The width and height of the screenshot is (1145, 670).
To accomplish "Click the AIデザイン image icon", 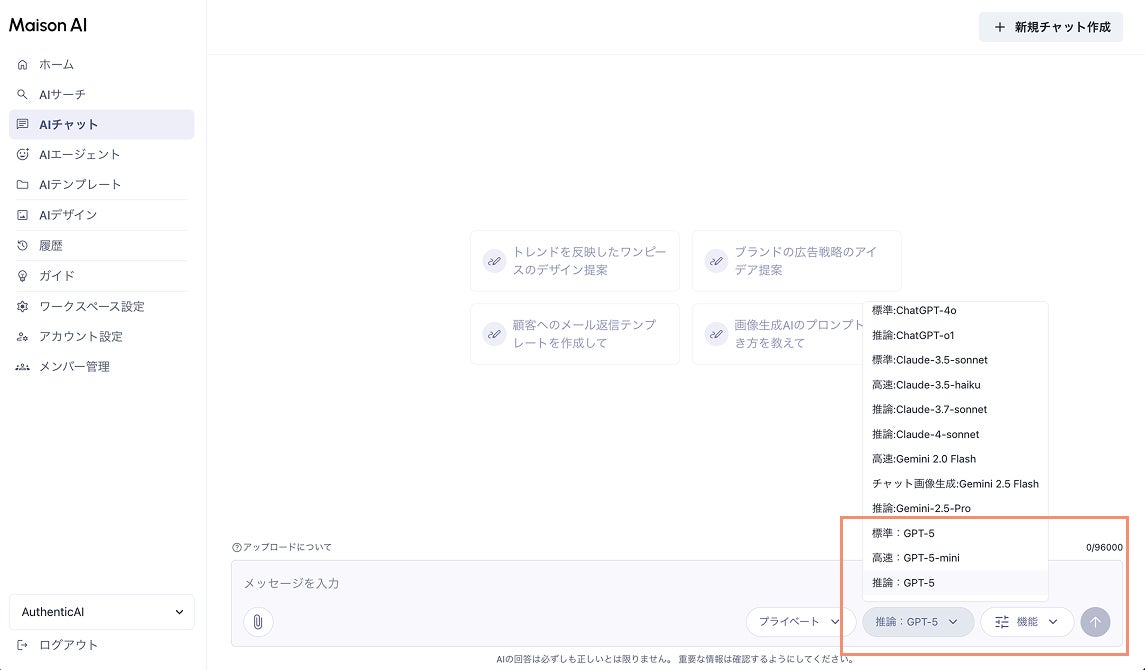I will tap(23, 215).
